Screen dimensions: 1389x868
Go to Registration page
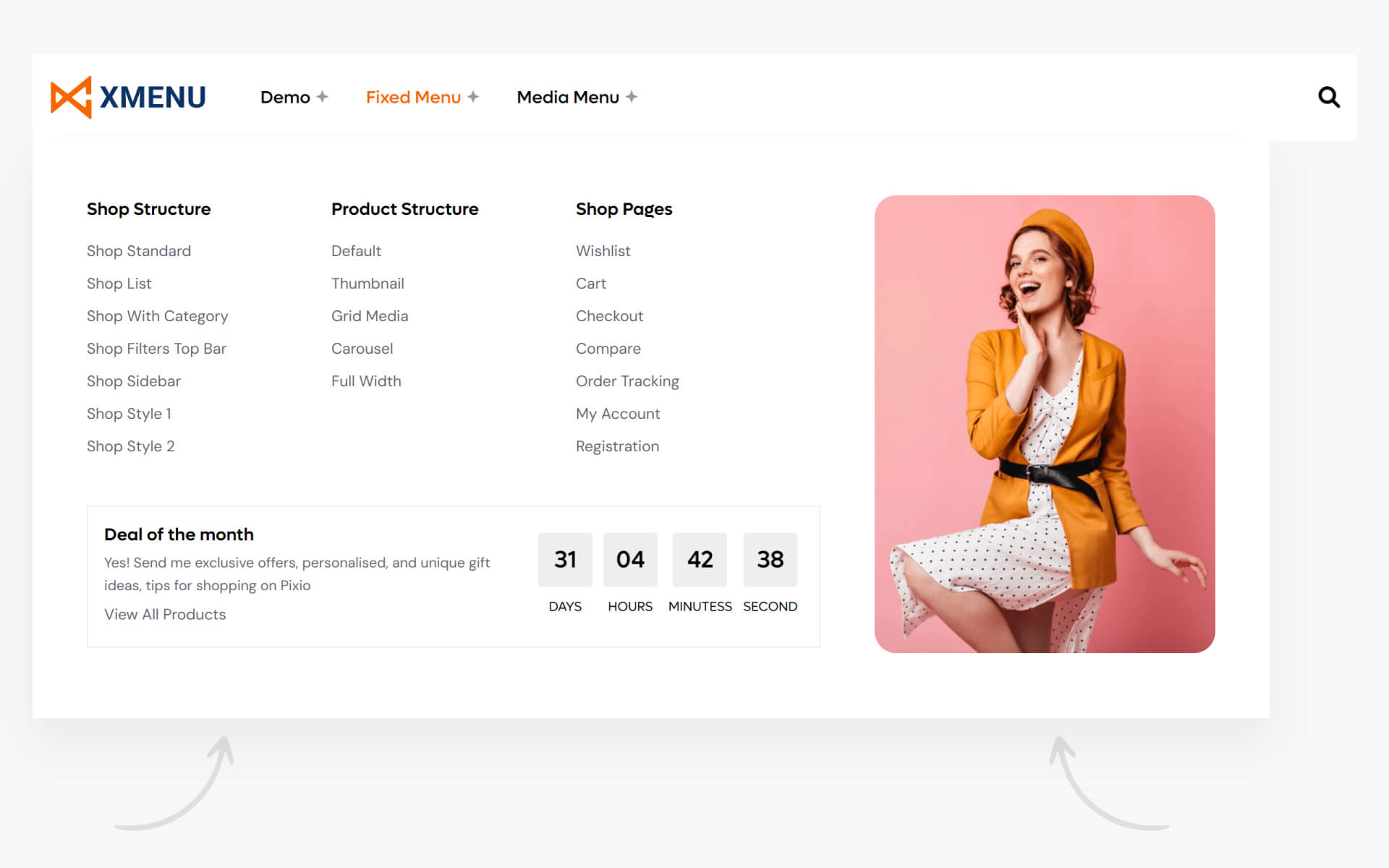(x=617, y=446)
